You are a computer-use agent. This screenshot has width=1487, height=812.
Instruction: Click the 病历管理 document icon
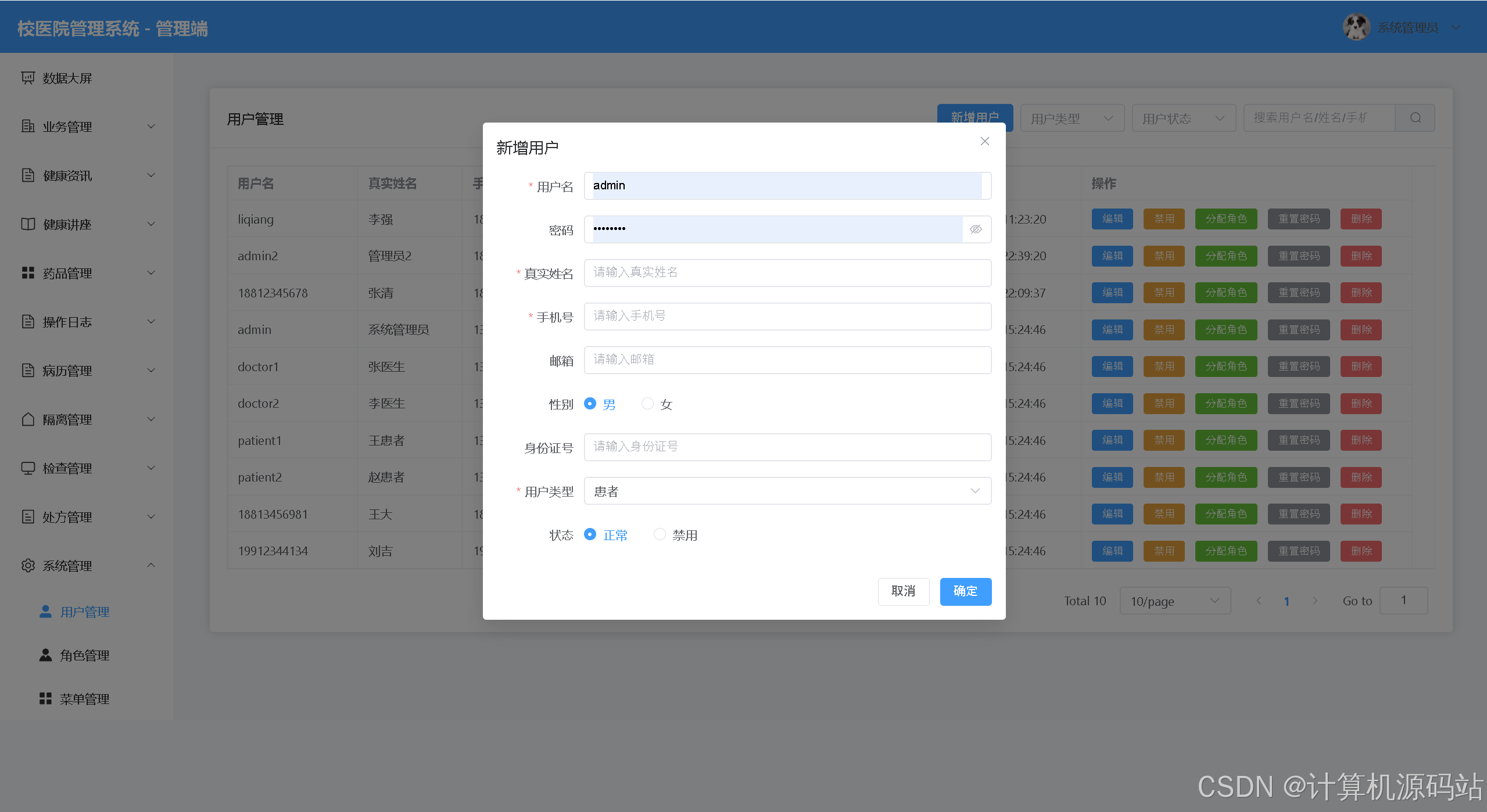click(28, 370)
